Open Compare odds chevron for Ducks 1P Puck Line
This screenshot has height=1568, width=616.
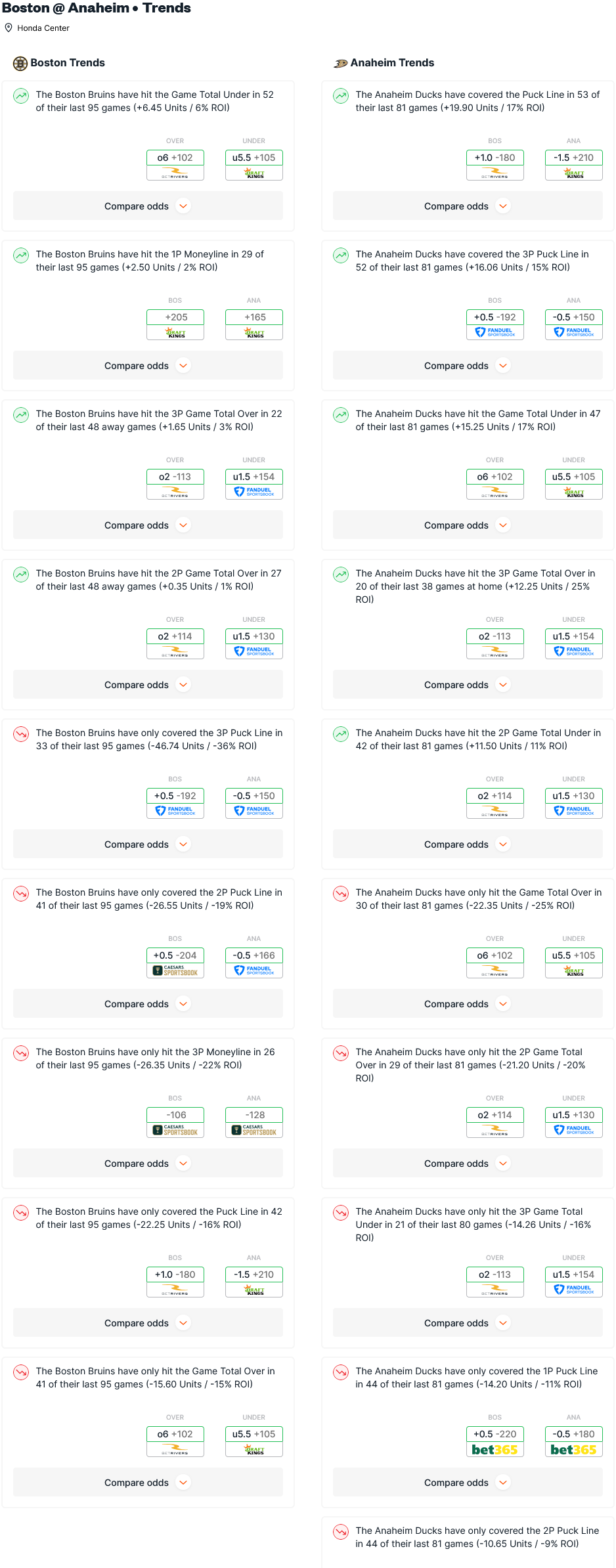click(504, 1483)
